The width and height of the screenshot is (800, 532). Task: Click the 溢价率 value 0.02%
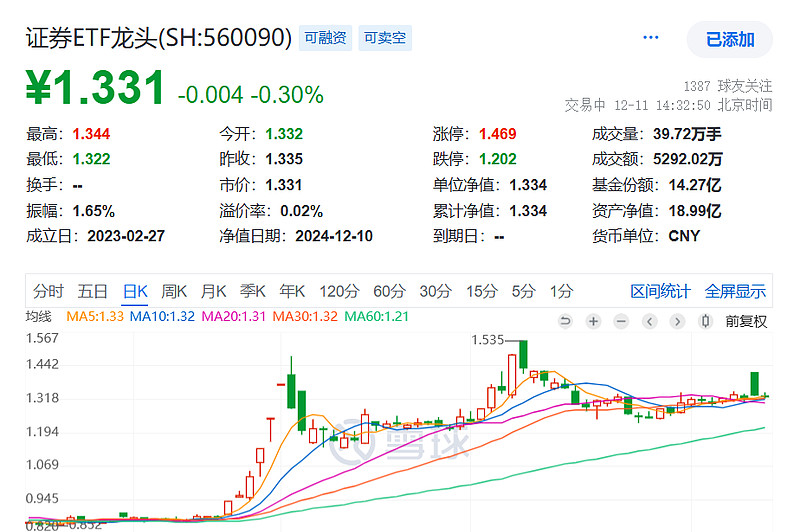[302, 211]
